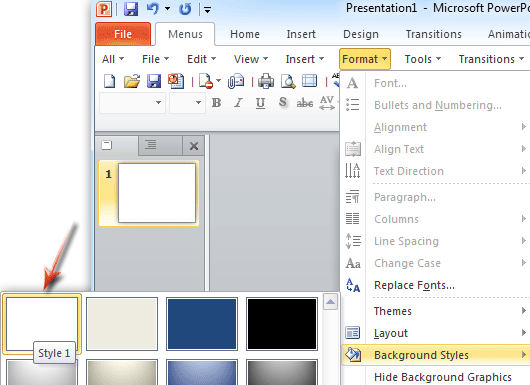Select cream Style 2 background swatch
The width and height of the screenshot is (530, 385).
[x=122, y=324]
